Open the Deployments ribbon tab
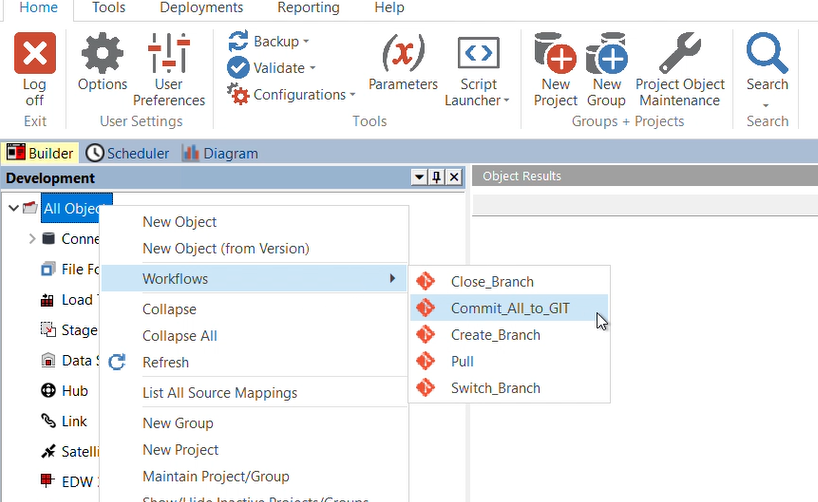 [x=201, y=8]
